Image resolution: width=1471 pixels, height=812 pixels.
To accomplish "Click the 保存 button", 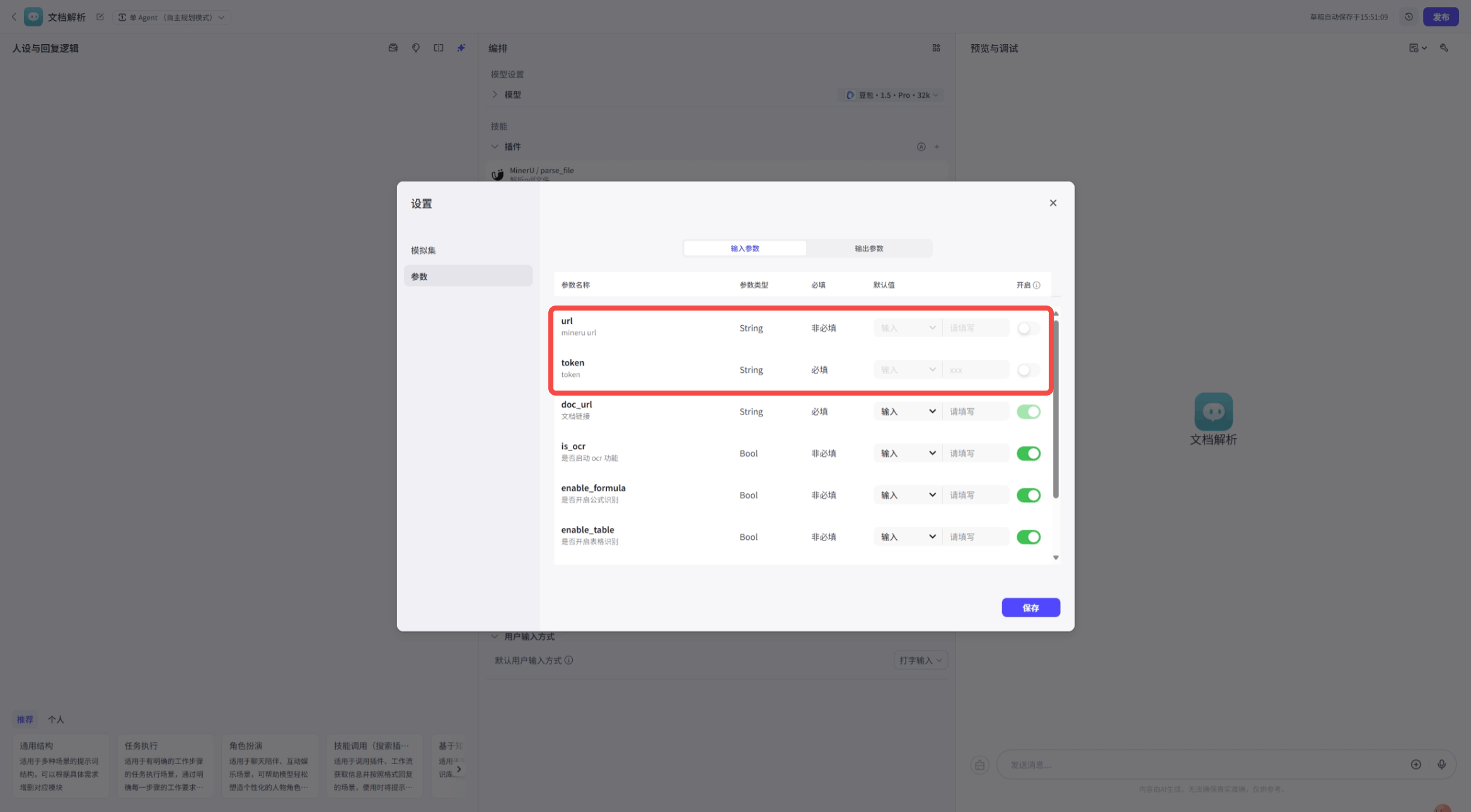I will click(x=1030, y=608).
